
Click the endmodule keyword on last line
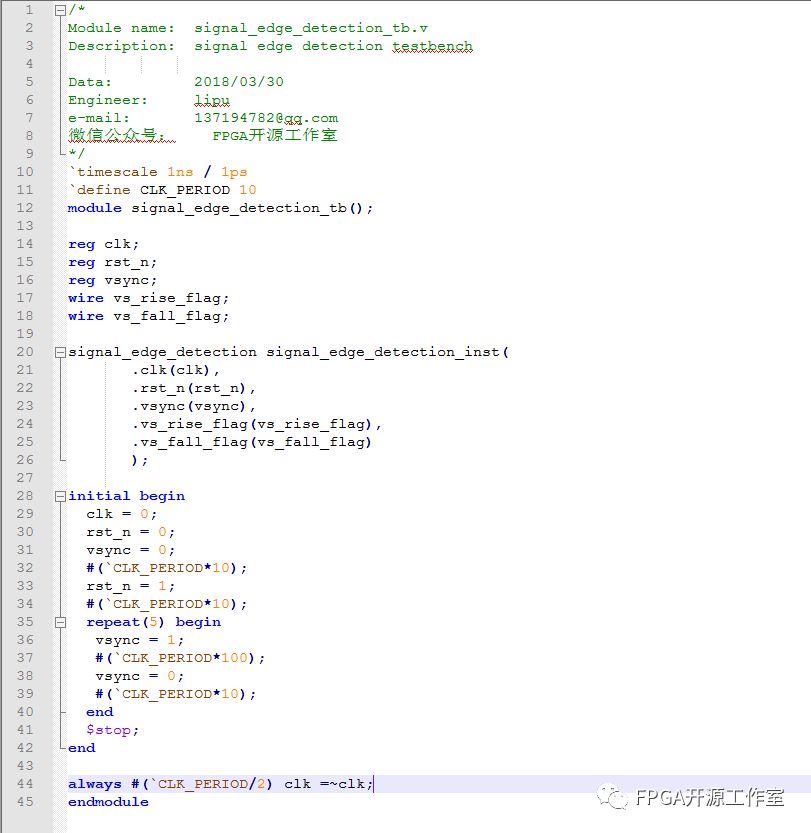[108, 802]
